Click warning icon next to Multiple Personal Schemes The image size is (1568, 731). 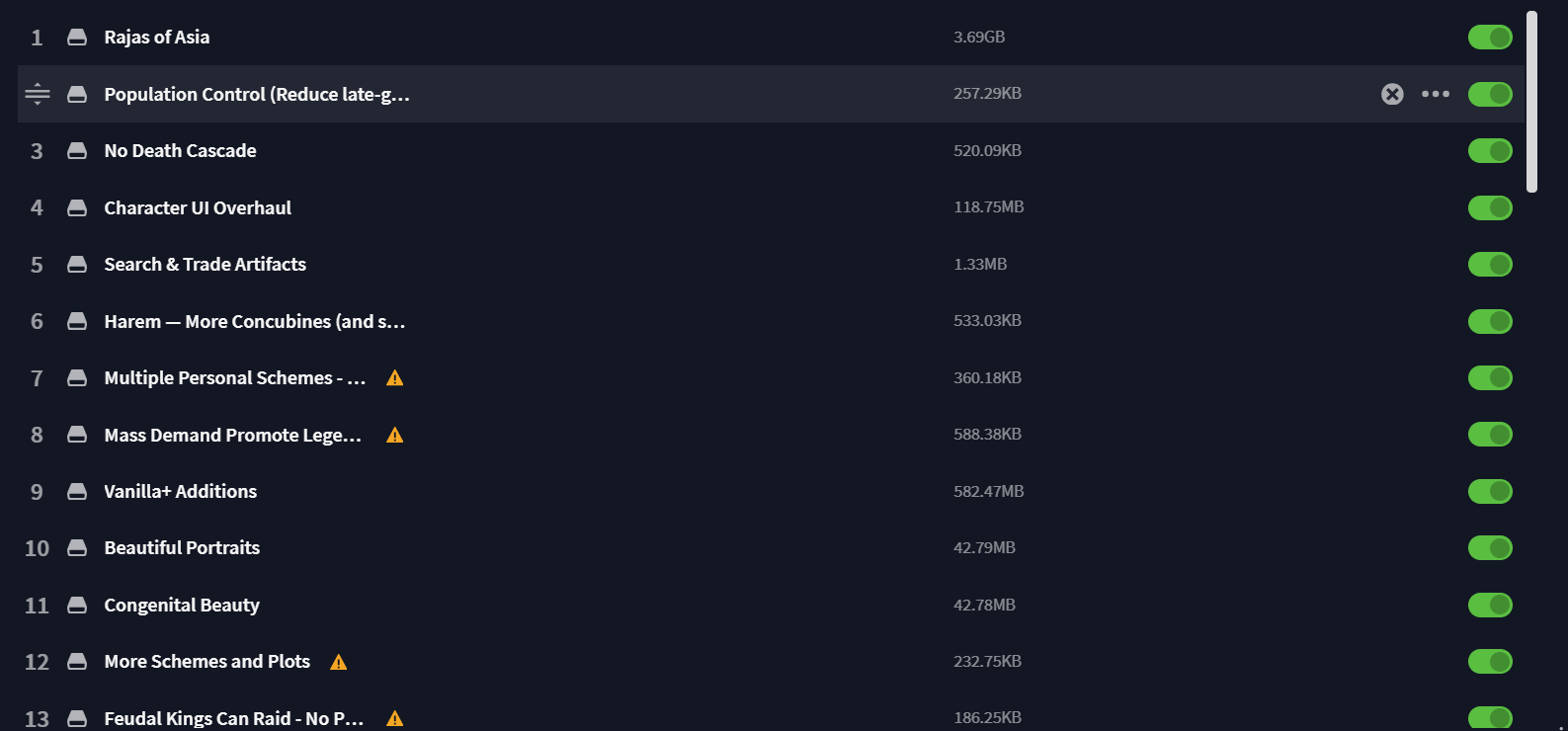click(395, 377)
